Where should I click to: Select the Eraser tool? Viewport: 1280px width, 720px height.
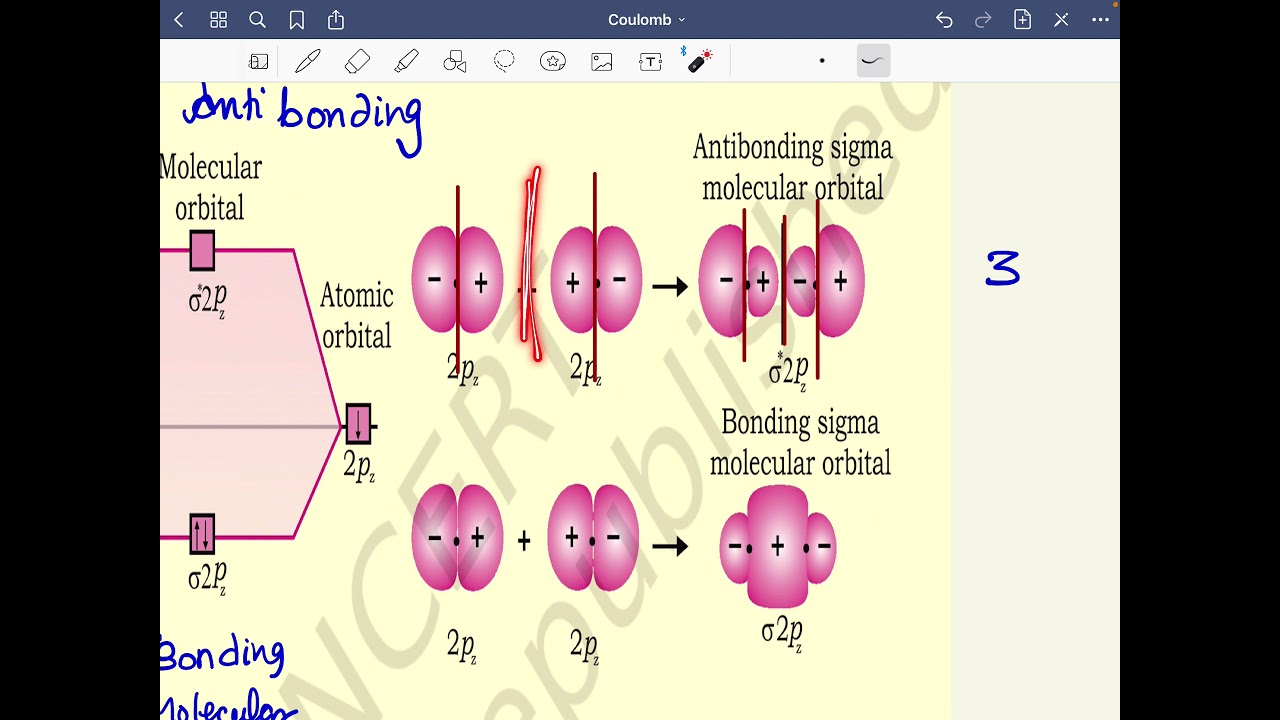coord(357,62)
